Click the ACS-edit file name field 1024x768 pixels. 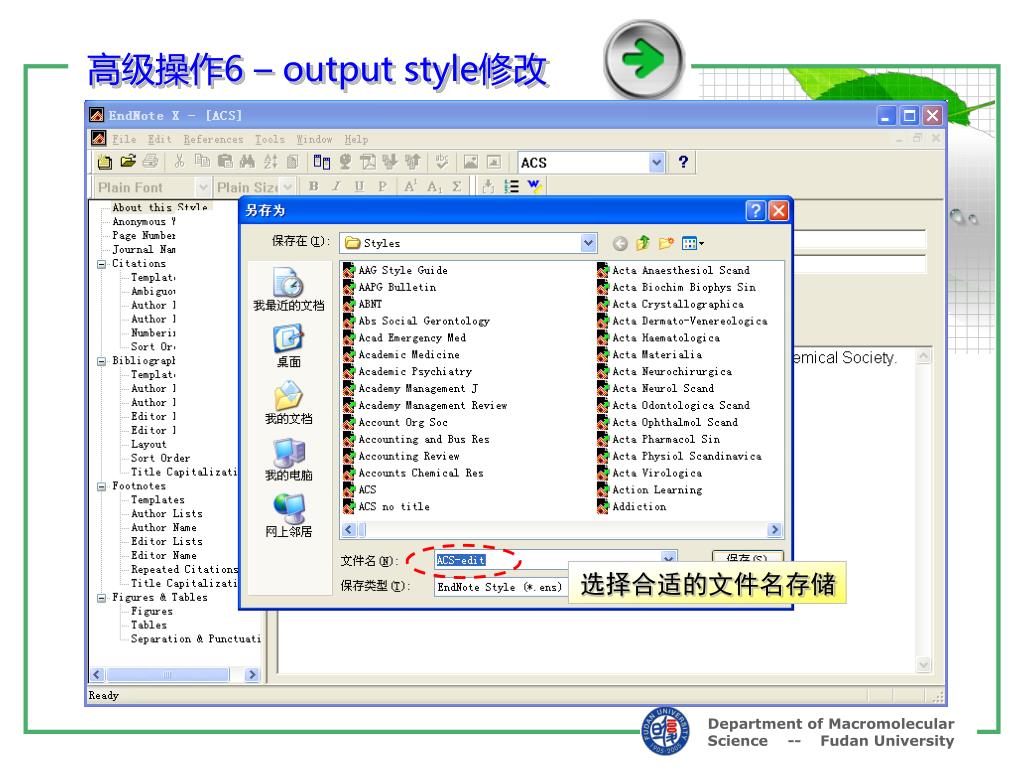pos(555,560)
